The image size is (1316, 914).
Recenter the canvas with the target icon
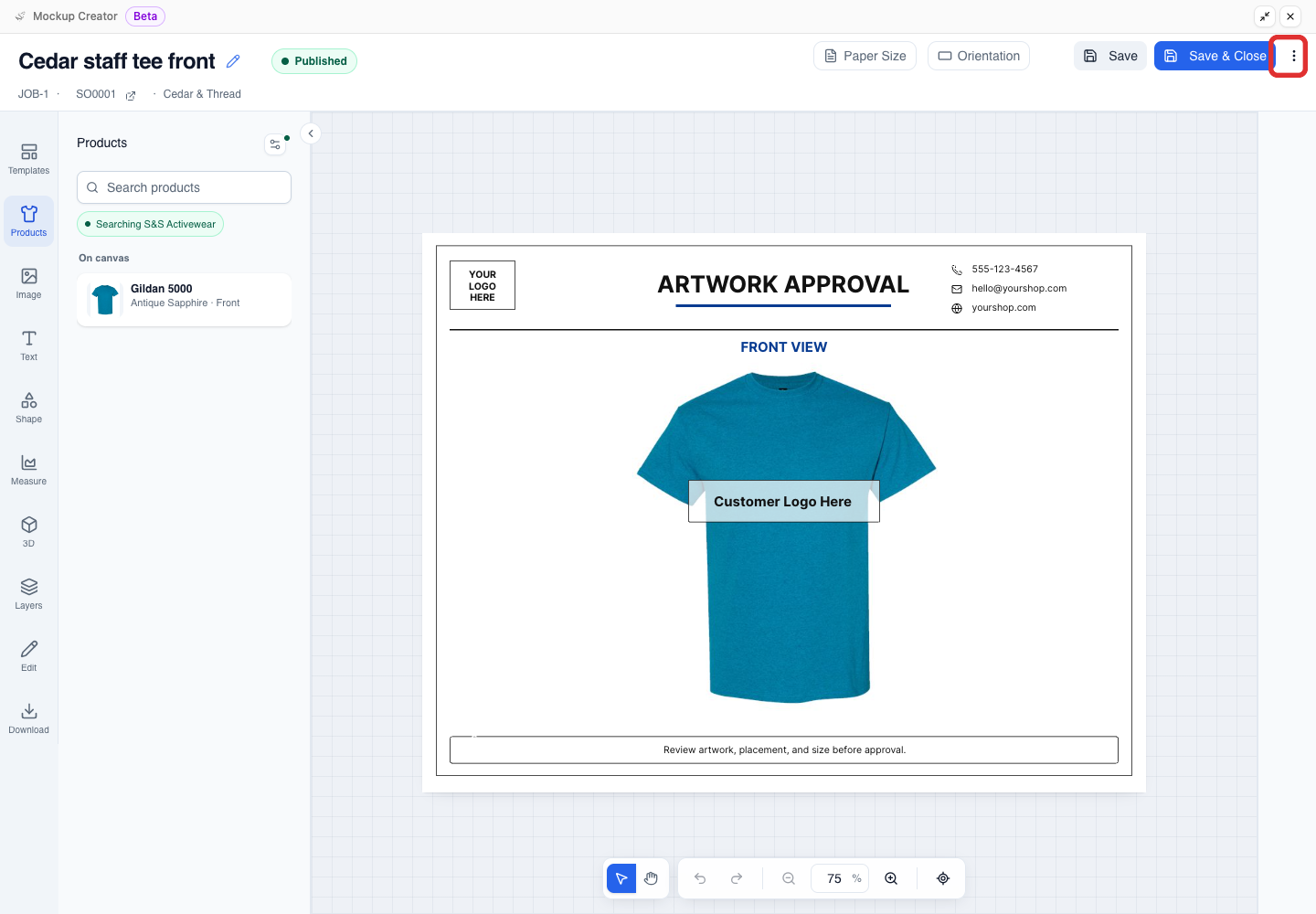tap(943, 878)
